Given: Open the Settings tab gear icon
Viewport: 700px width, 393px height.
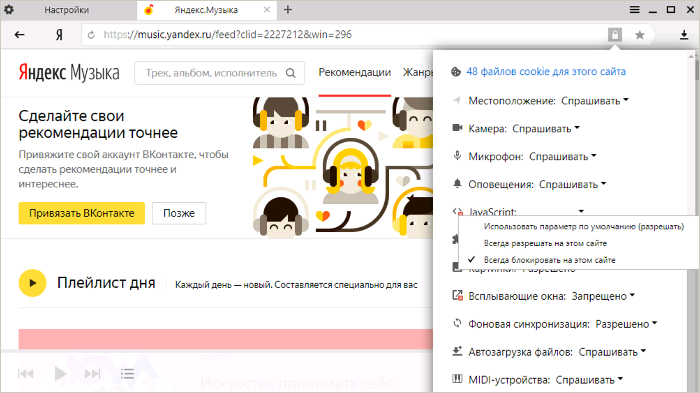Looking at the screenshot, I should coord(8,9).
